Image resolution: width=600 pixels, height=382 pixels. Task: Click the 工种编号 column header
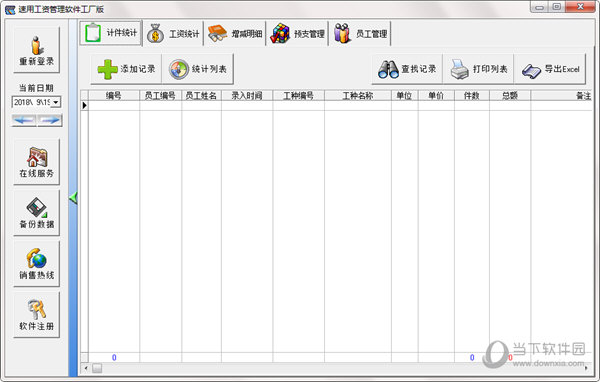pos(298,96)
